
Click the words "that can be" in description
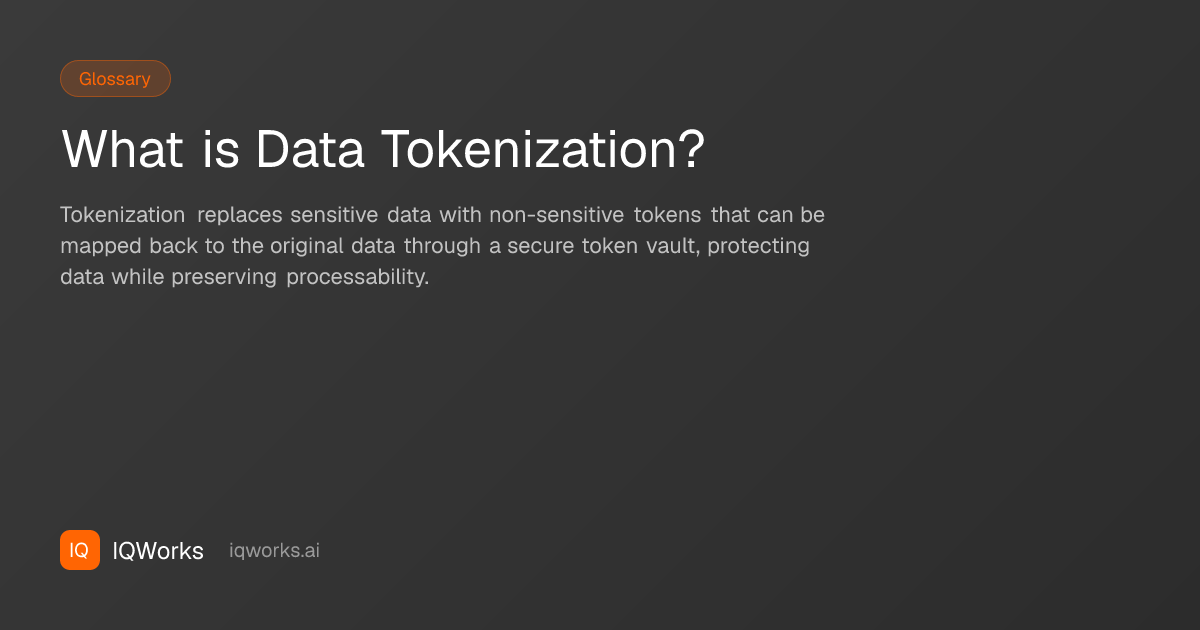768,215
